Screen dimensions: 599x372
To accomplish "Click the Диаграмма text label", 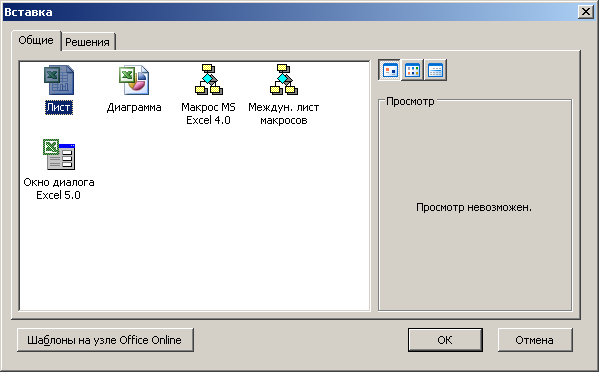I will pos(134,107).
